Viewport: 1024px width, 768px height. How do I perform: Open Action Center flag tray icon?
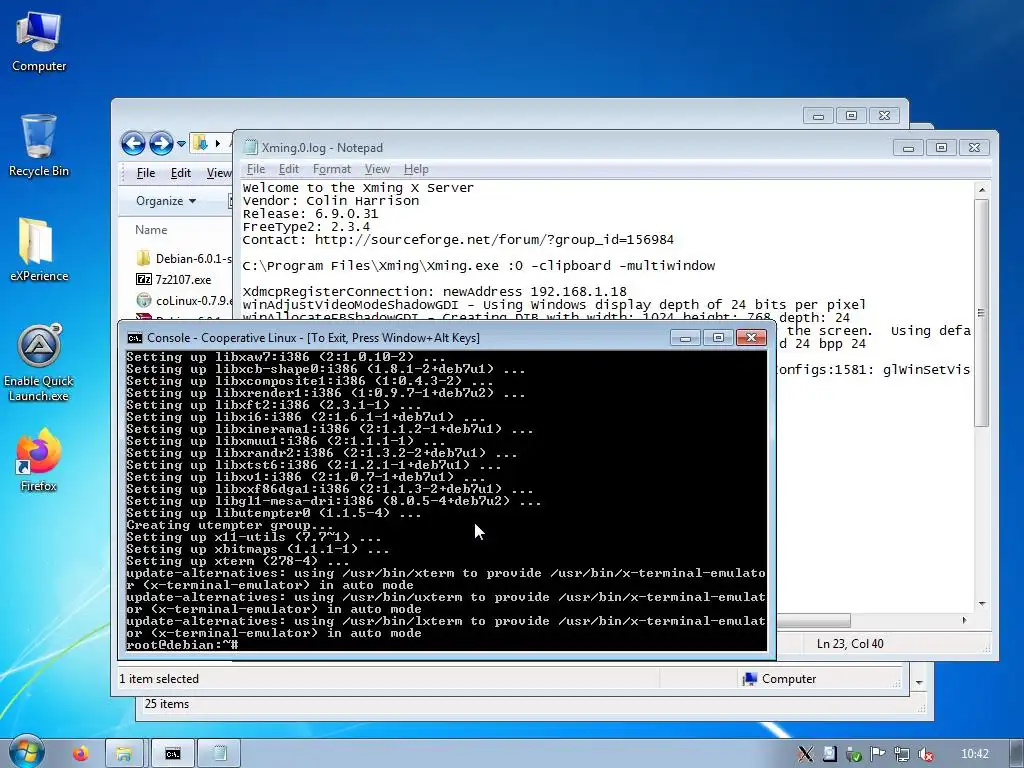(x=878, y=754)
